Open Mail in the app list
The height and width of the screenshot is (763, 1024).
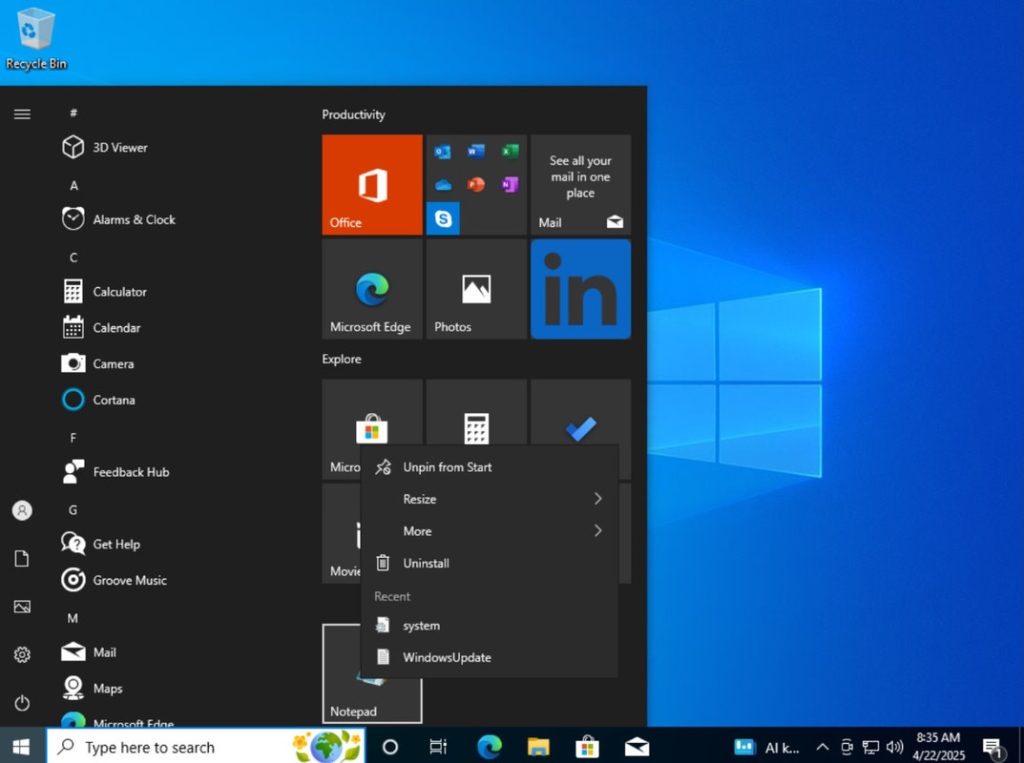(104, 652)
